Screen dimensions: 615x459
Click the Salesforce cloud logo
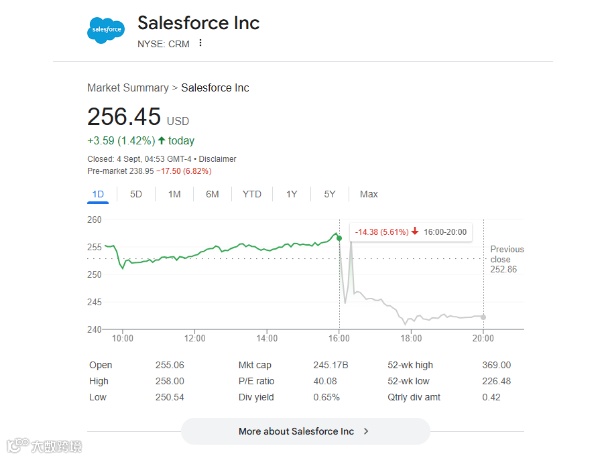click(x=107, y=31)
